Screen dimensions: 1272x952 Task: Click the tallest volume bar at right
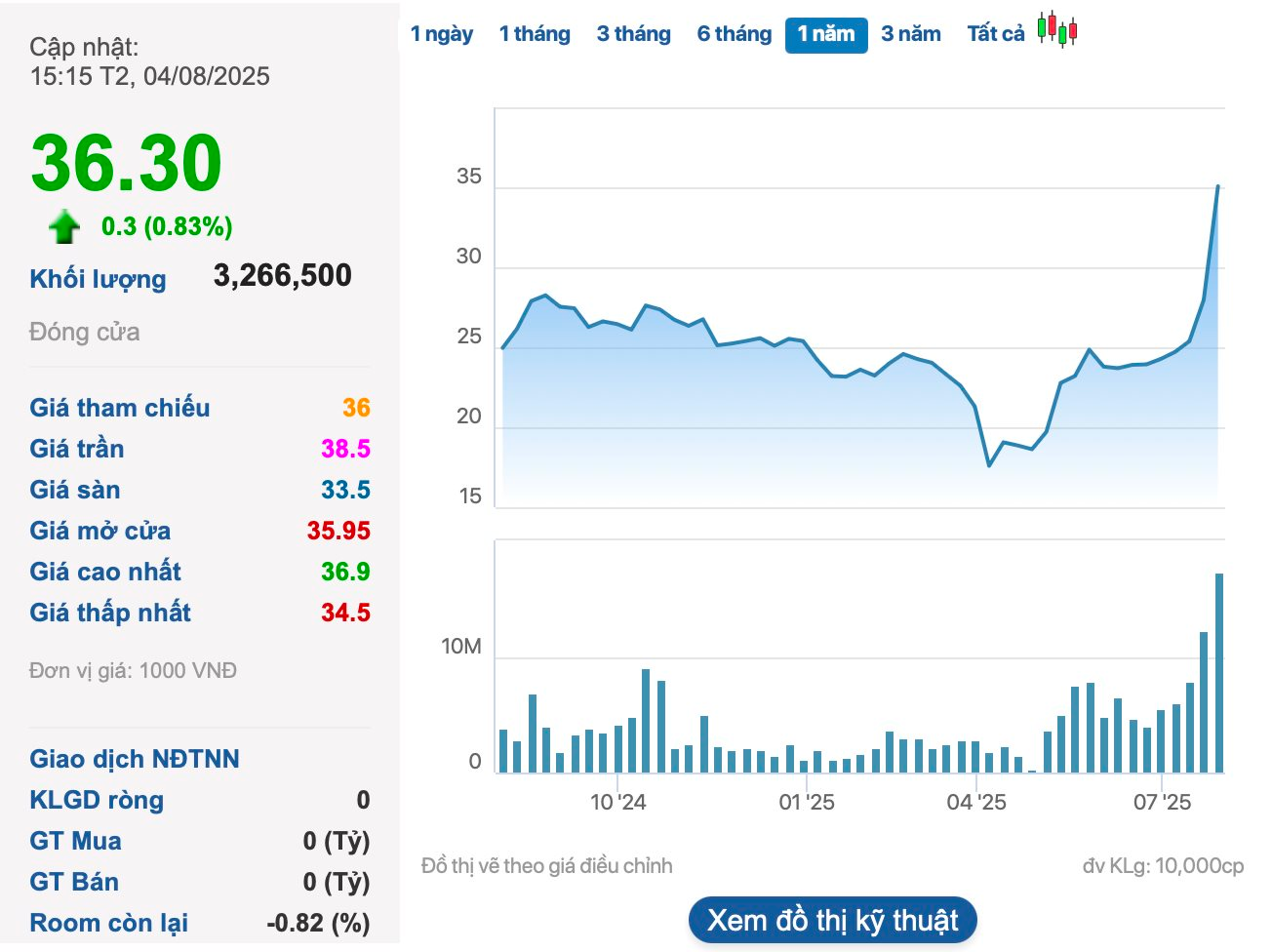pyautogui.click(x=1219, y=673)
